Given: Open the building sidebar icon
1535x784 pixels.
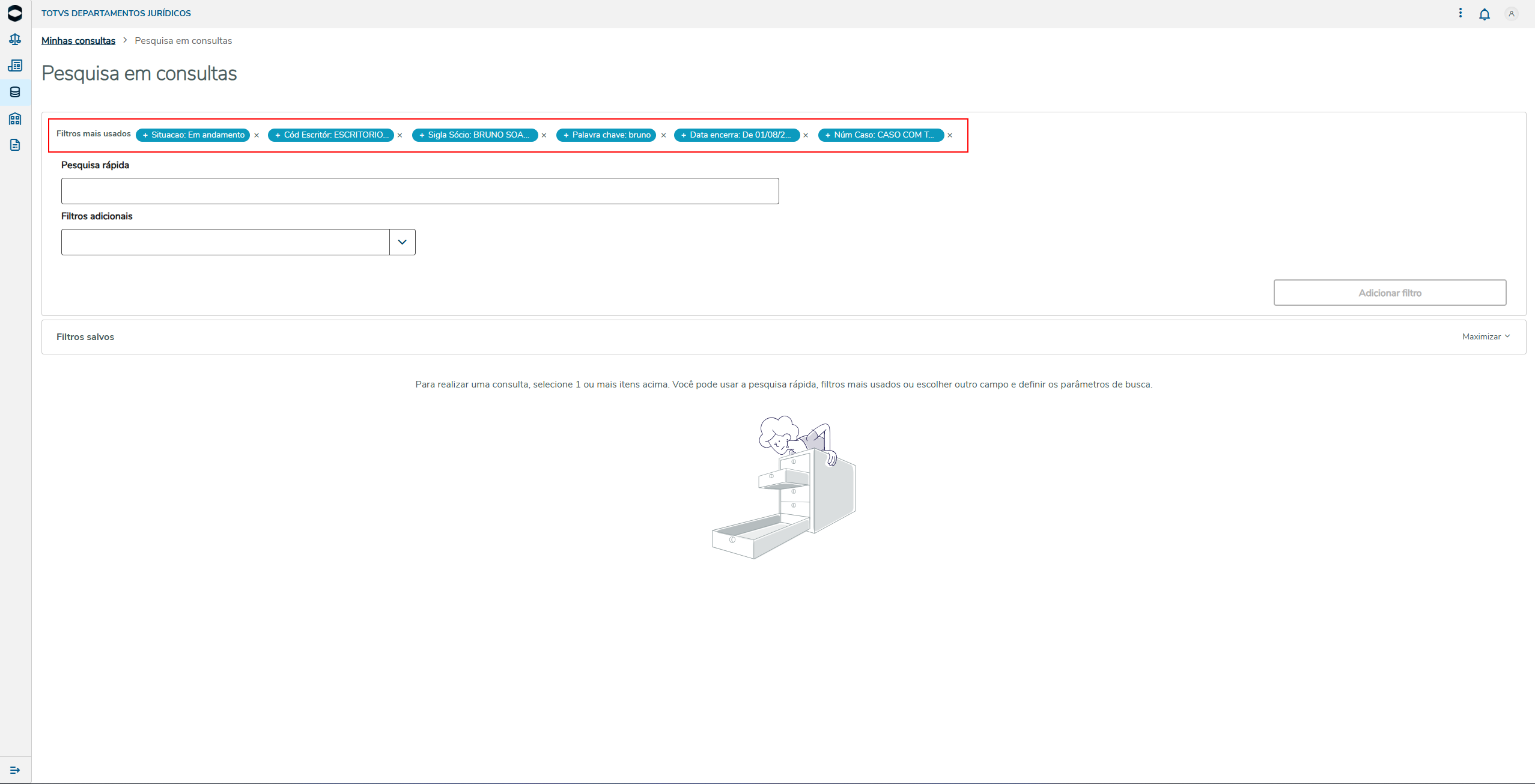Looking at the screenshot, I should [x=15, y=118].
